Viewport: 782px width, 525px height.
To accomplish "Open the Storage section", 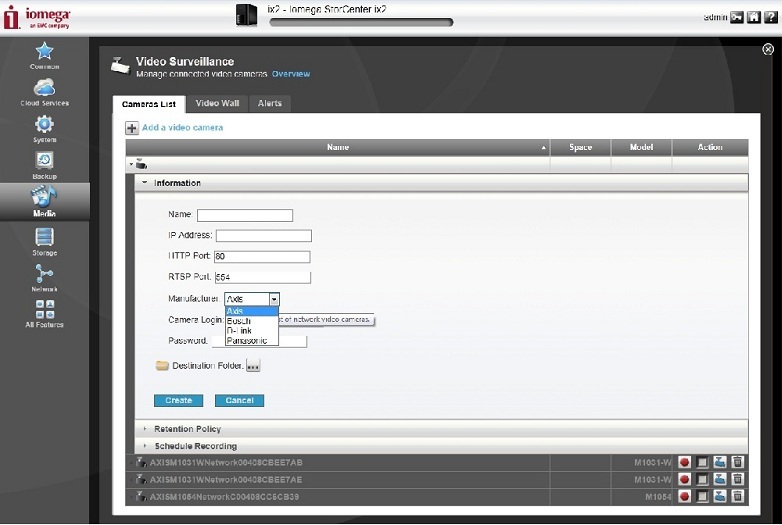I will pyautogui.click(x=44, y=242).
